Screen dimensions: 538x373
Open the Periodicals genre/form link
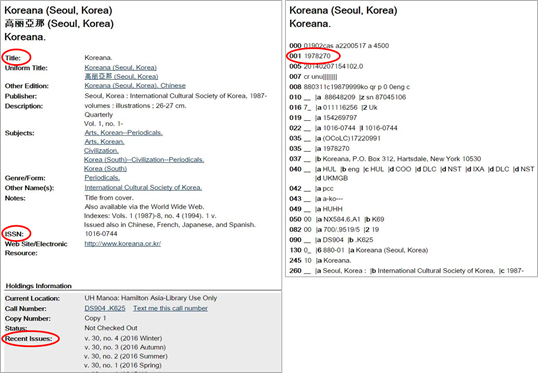[x=102, y=177]
